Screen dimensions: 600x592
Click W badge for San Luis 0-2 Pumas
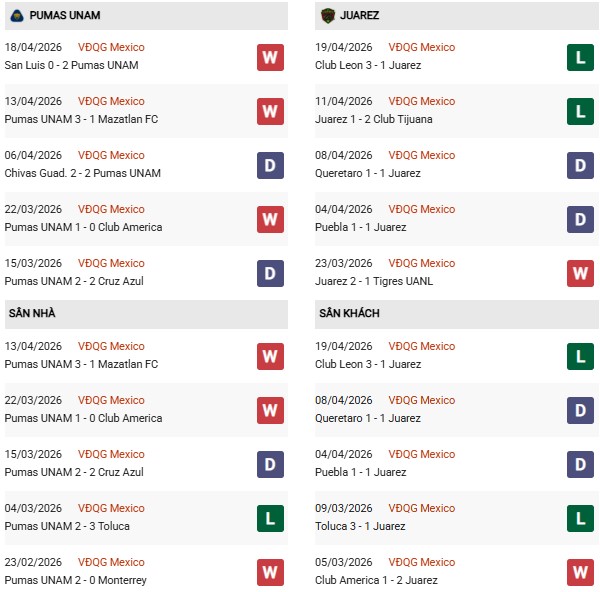(270, 57)
